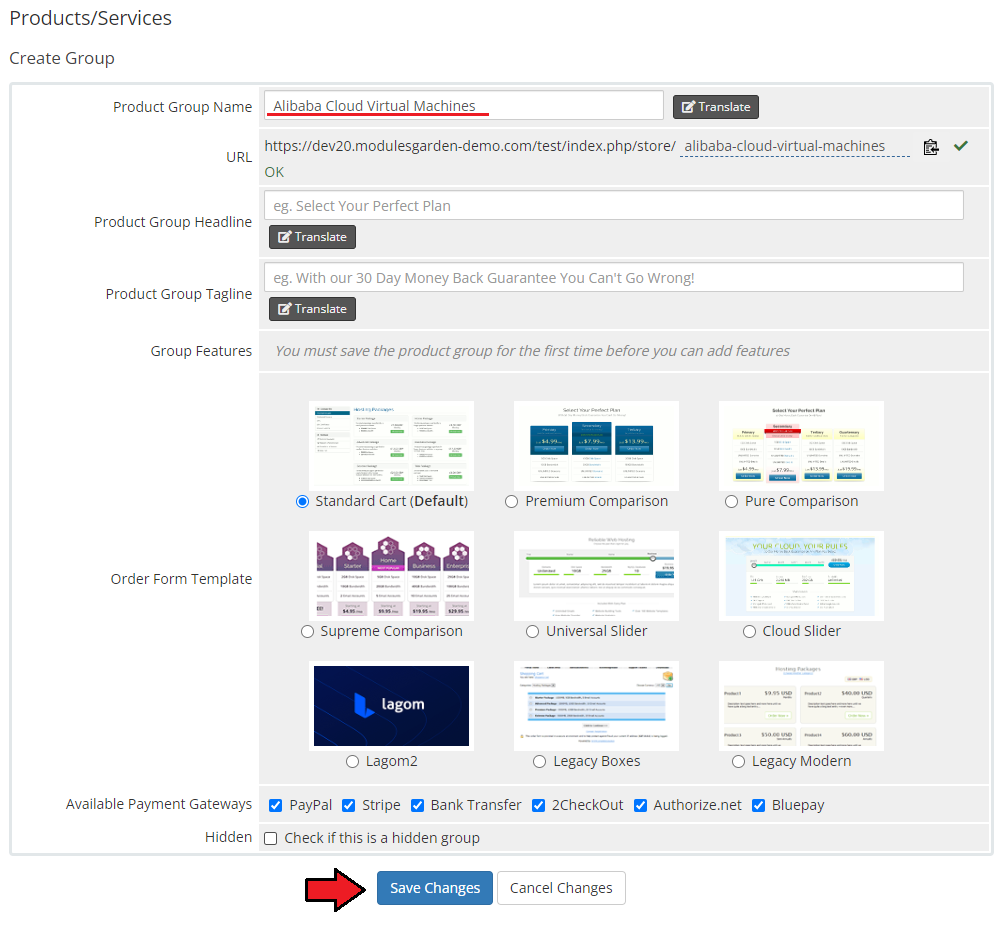Image resolution: width=998 pixels, height=931 pixels.
Task: Click Translate button beside Product Group Name
Action: pyautogui.click(x=715, y=107)
